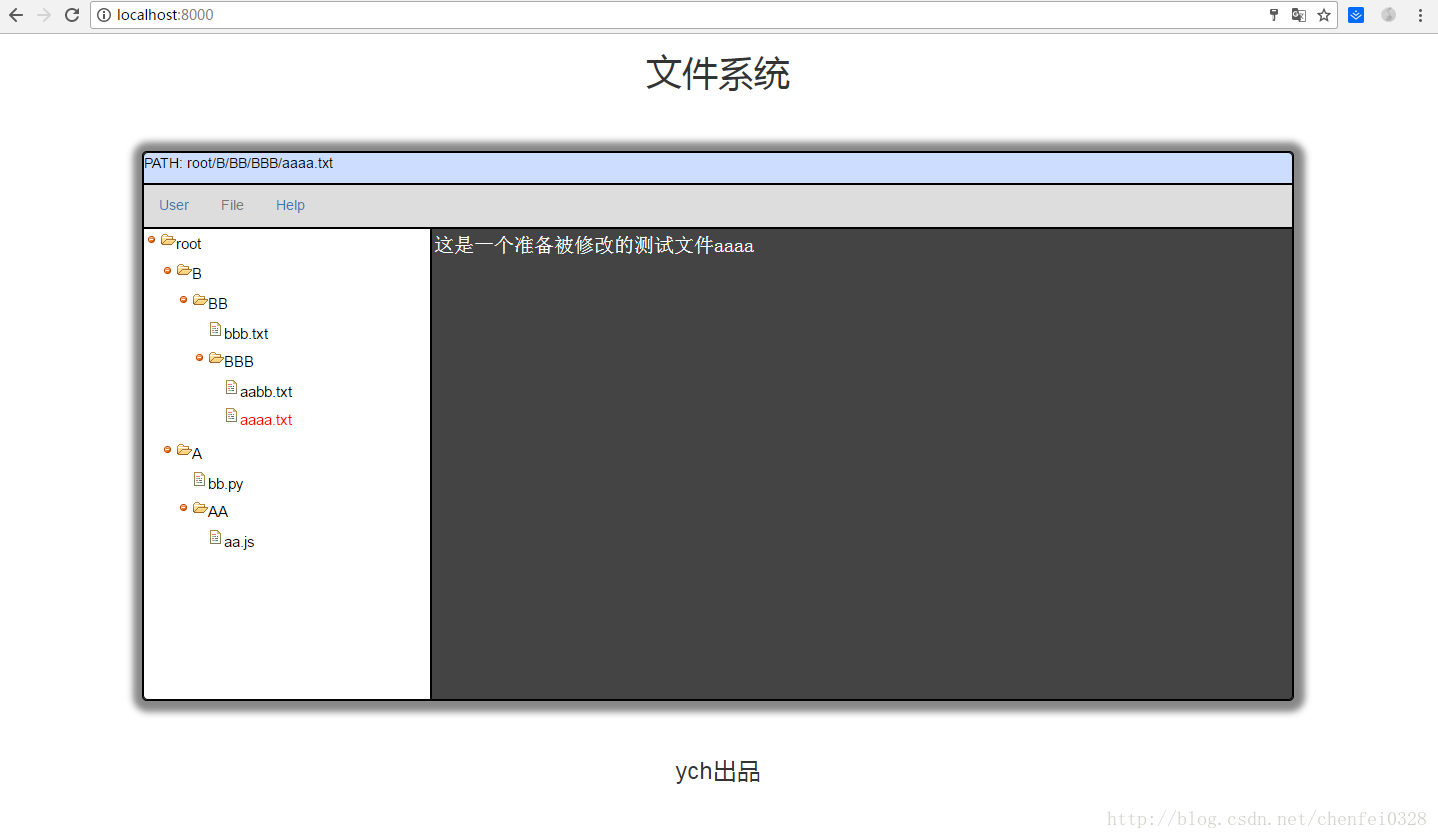Screen dimensions: 1438x839
Task: Click the file icon next to bbb.txt
Action: point(215,329)
